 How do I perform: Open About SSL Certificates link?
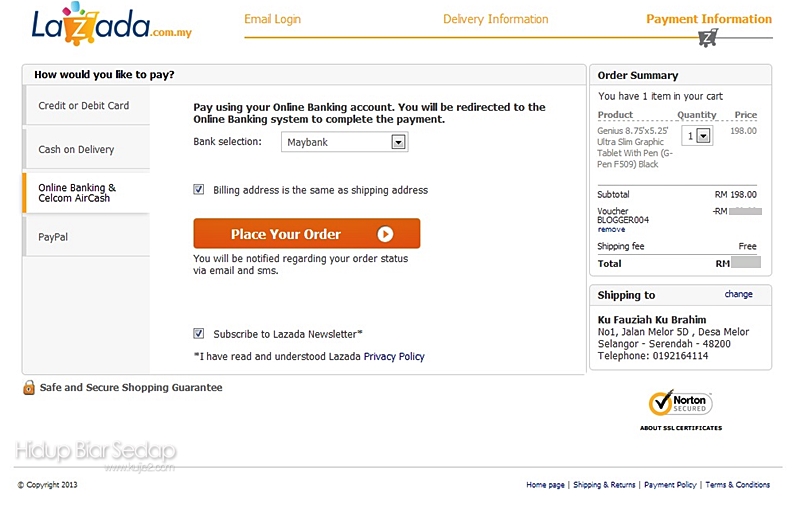click(680, 428)
